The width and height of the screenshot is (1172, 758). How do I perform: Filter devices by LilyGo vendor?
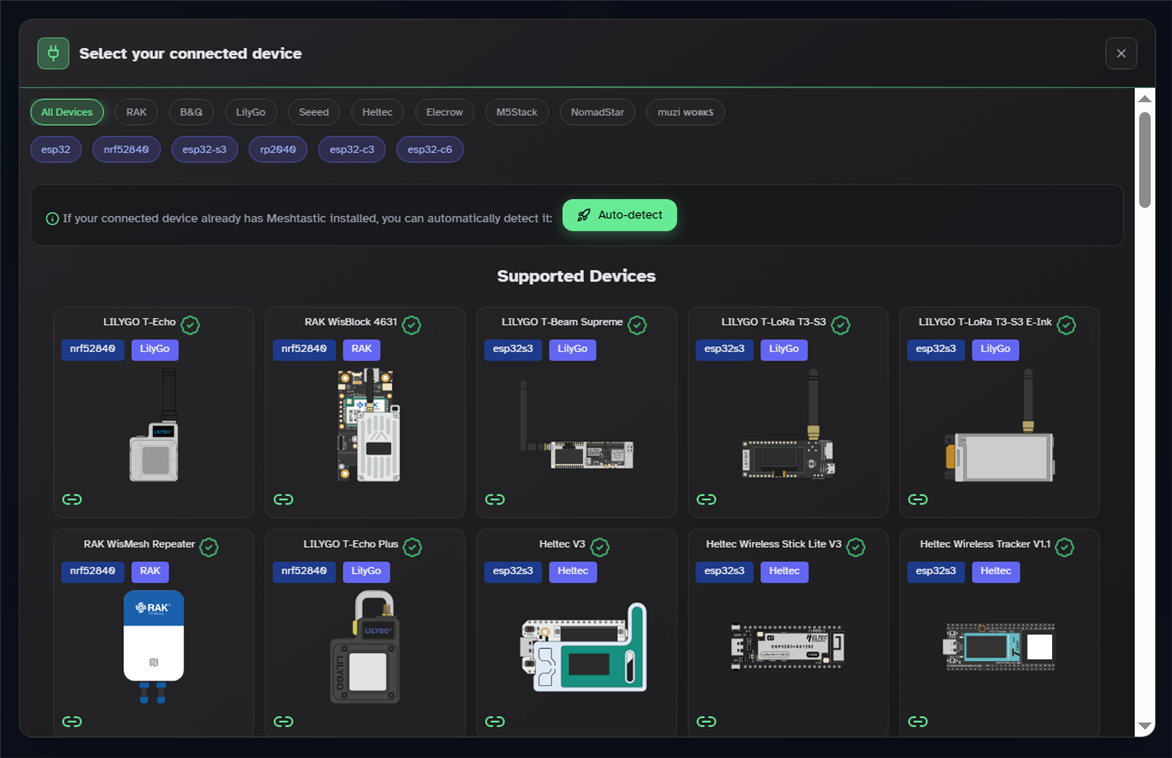(250, 112)
